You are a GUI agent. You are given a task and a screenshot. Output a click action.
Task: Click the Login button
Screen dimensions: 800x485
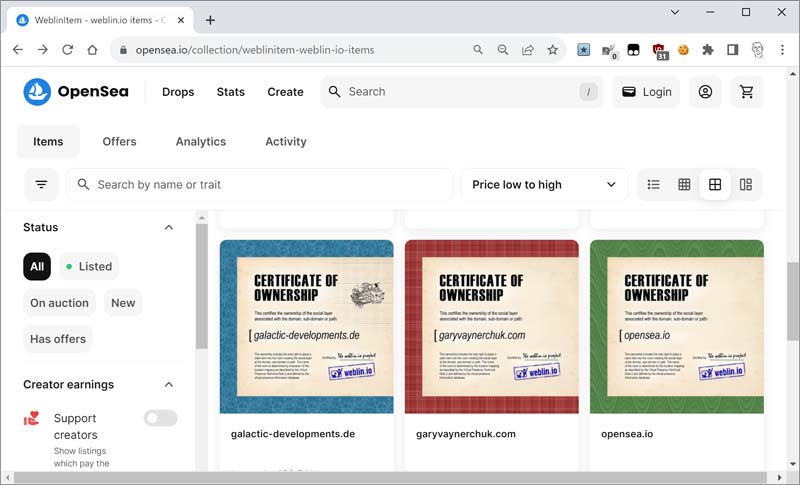pyautogui.click(x=646, y=92)
